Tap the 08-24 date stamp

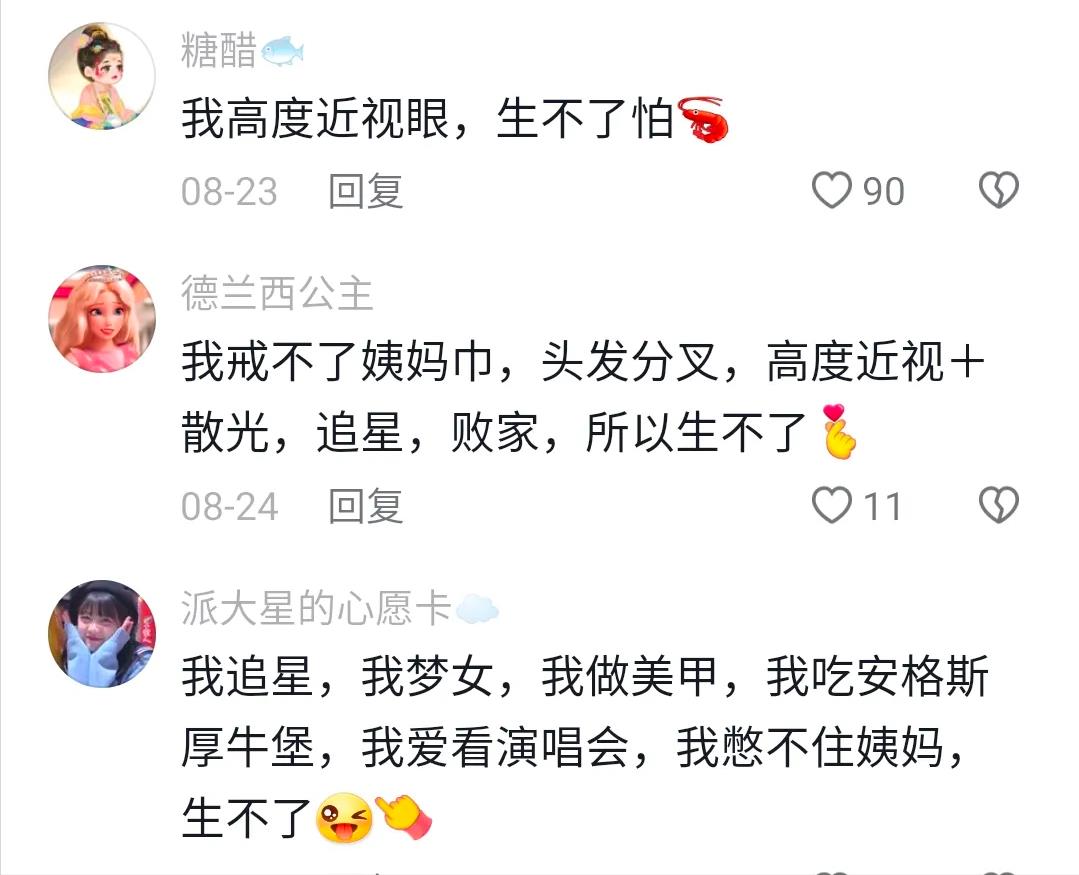tap(230, 507)
